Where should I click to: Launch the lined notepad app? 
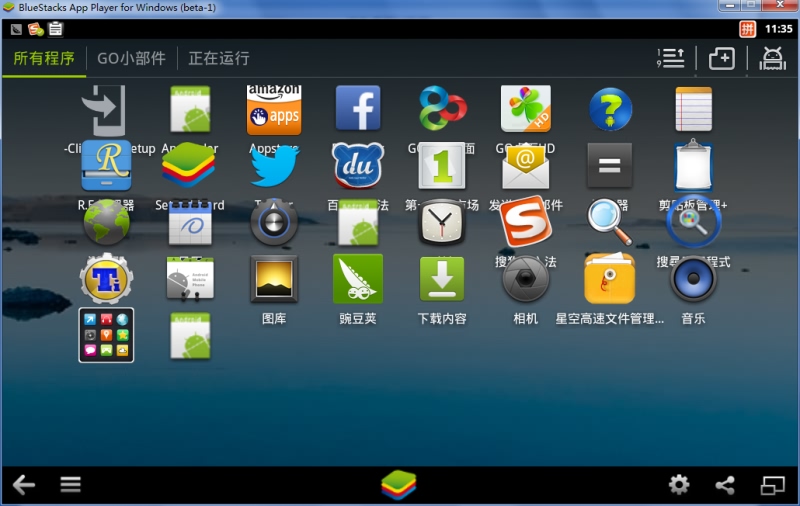pos(693,109)
